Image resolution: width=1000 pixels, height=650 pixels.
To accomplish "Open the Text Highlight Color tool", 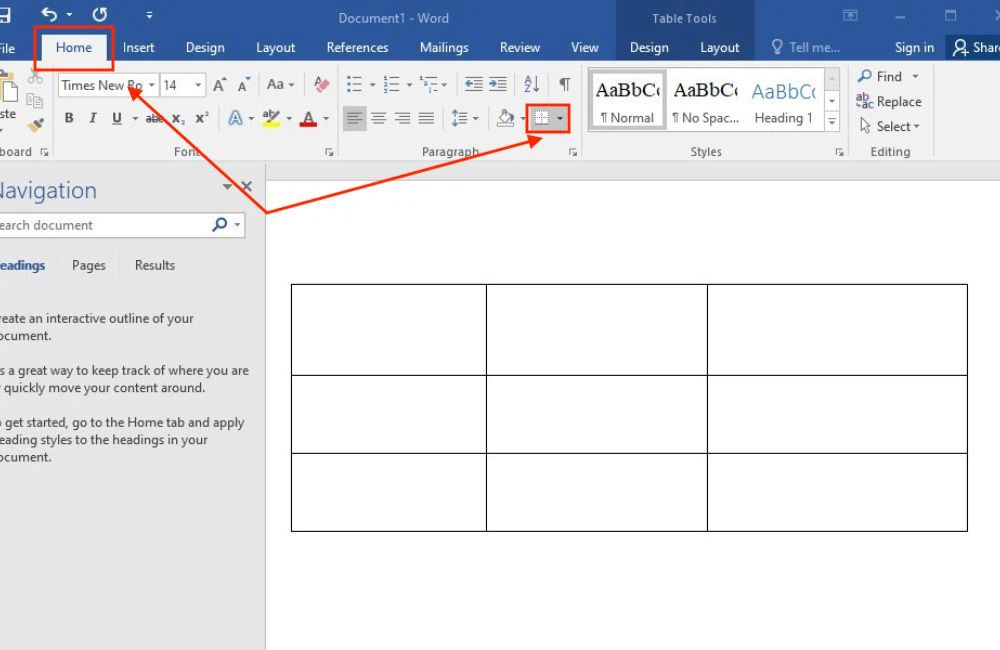I will tap(274, 118).
